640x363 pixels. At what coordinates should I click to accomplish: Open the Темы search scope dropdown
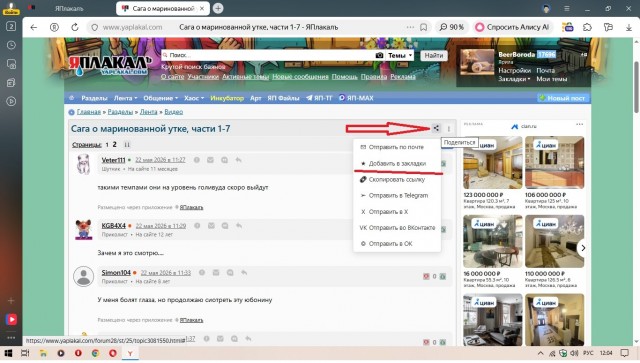[x=400, y=55]
